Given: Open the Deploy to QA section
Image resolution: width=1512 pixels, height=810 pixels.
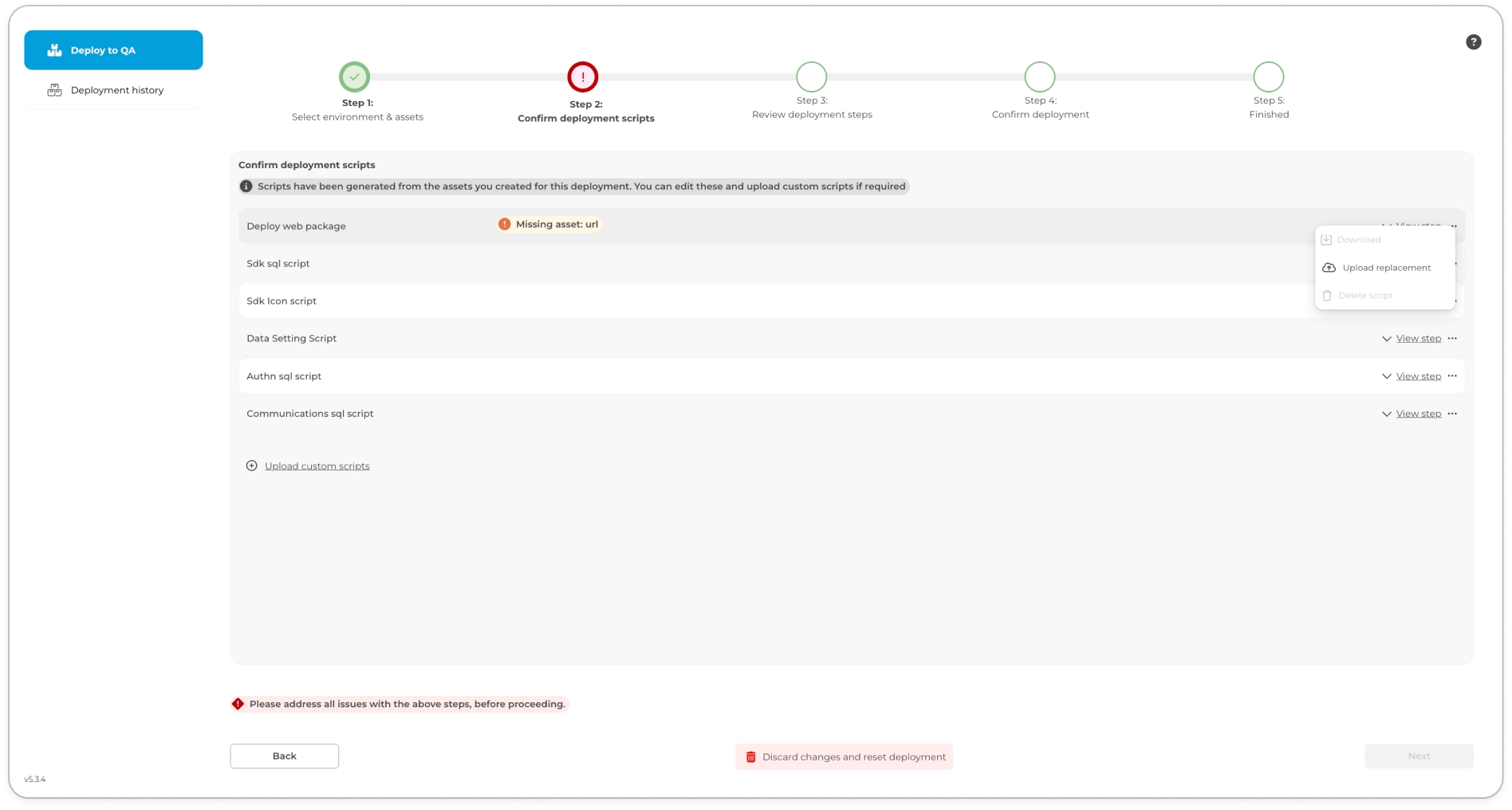Looking at the screenshot, I should pos(113,50).
